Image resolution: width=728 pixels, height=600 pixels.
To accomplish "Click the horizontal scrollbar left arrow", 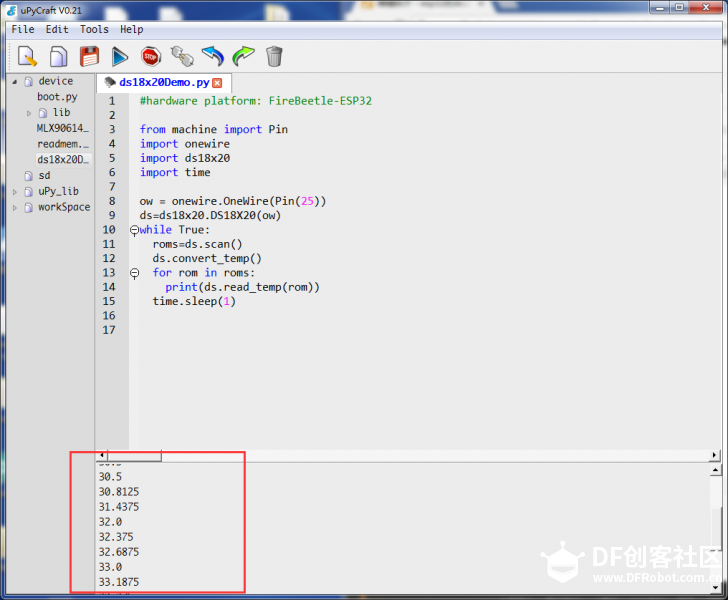I will [x=102, y=455].
